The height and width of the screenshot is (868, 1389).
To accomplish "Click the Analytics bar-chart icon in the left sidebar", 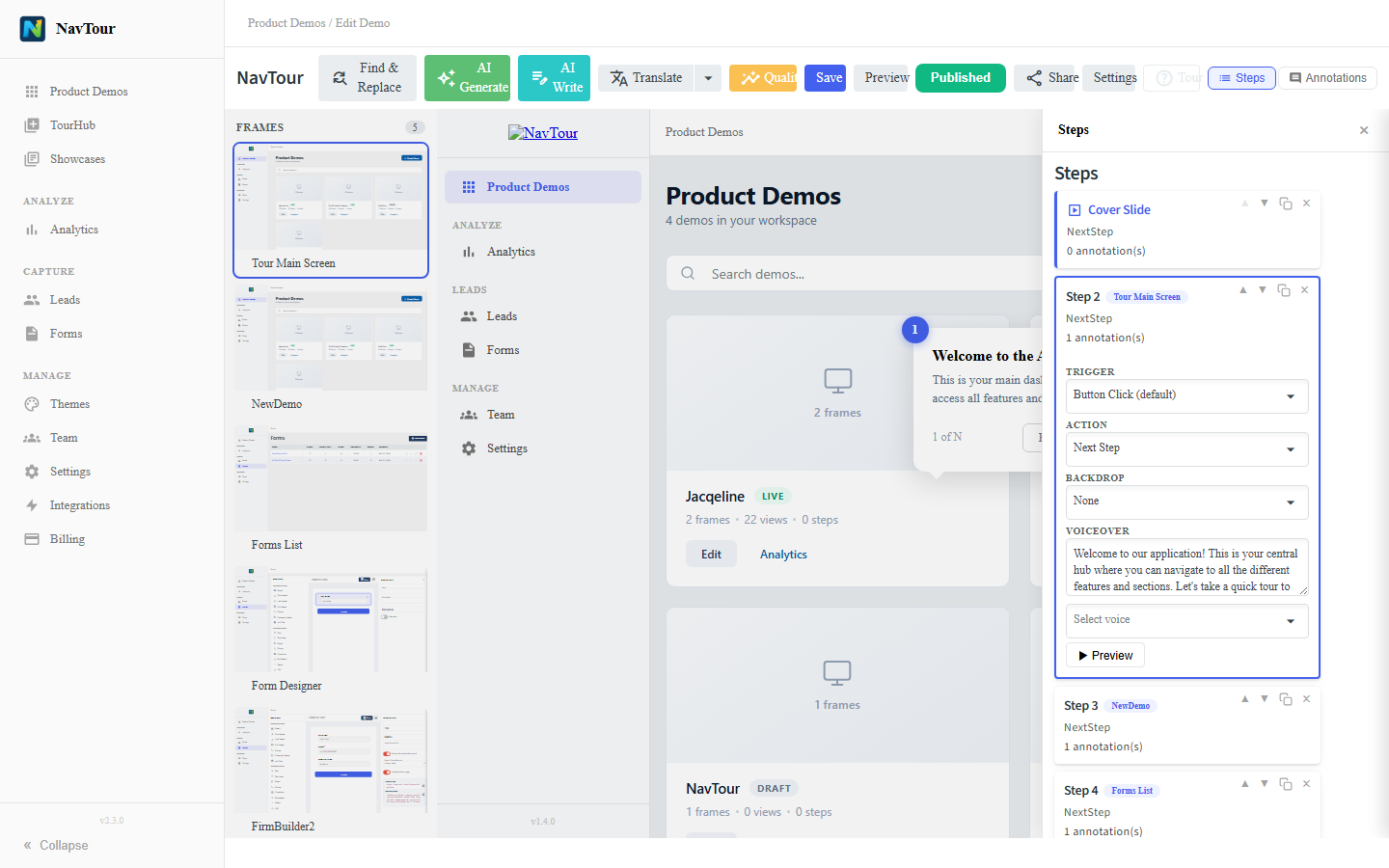I will pos(32,230).
